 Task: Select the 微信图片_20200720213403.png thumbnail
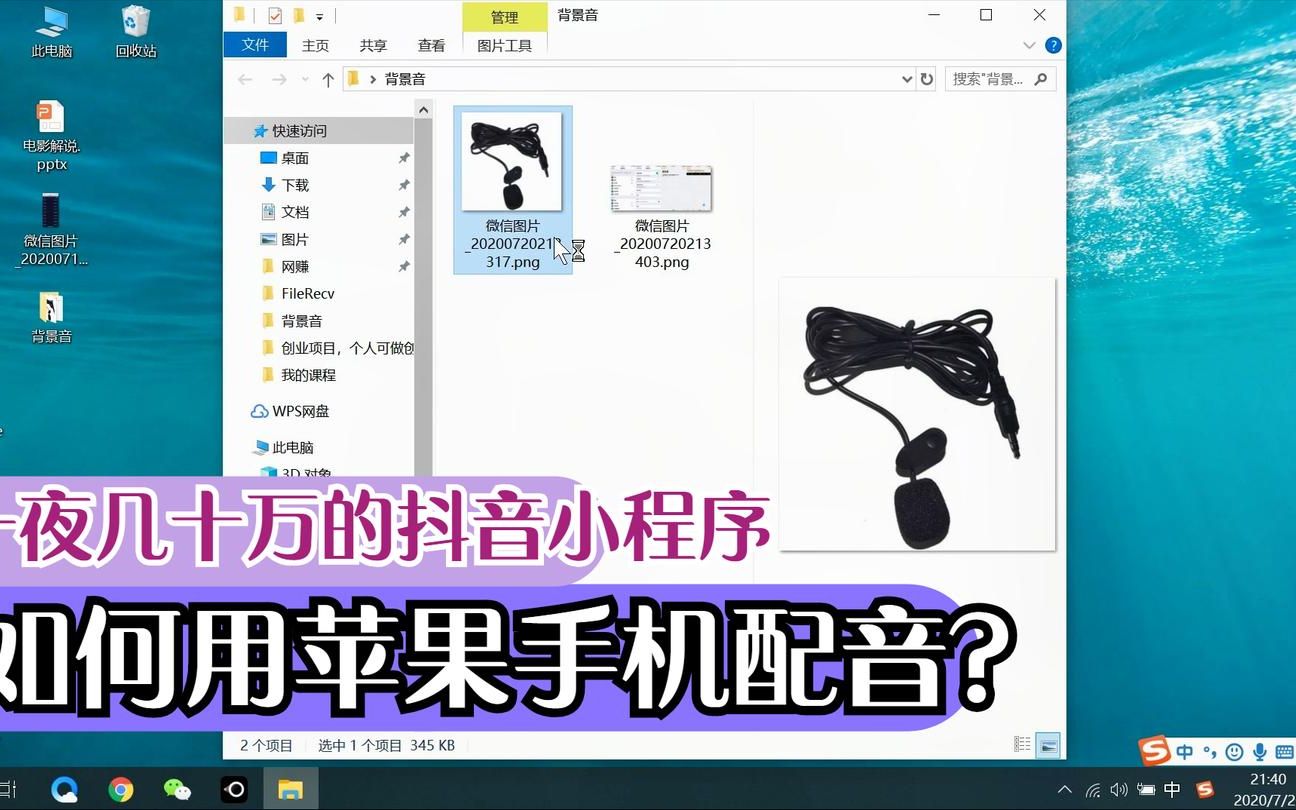(660, 190)
